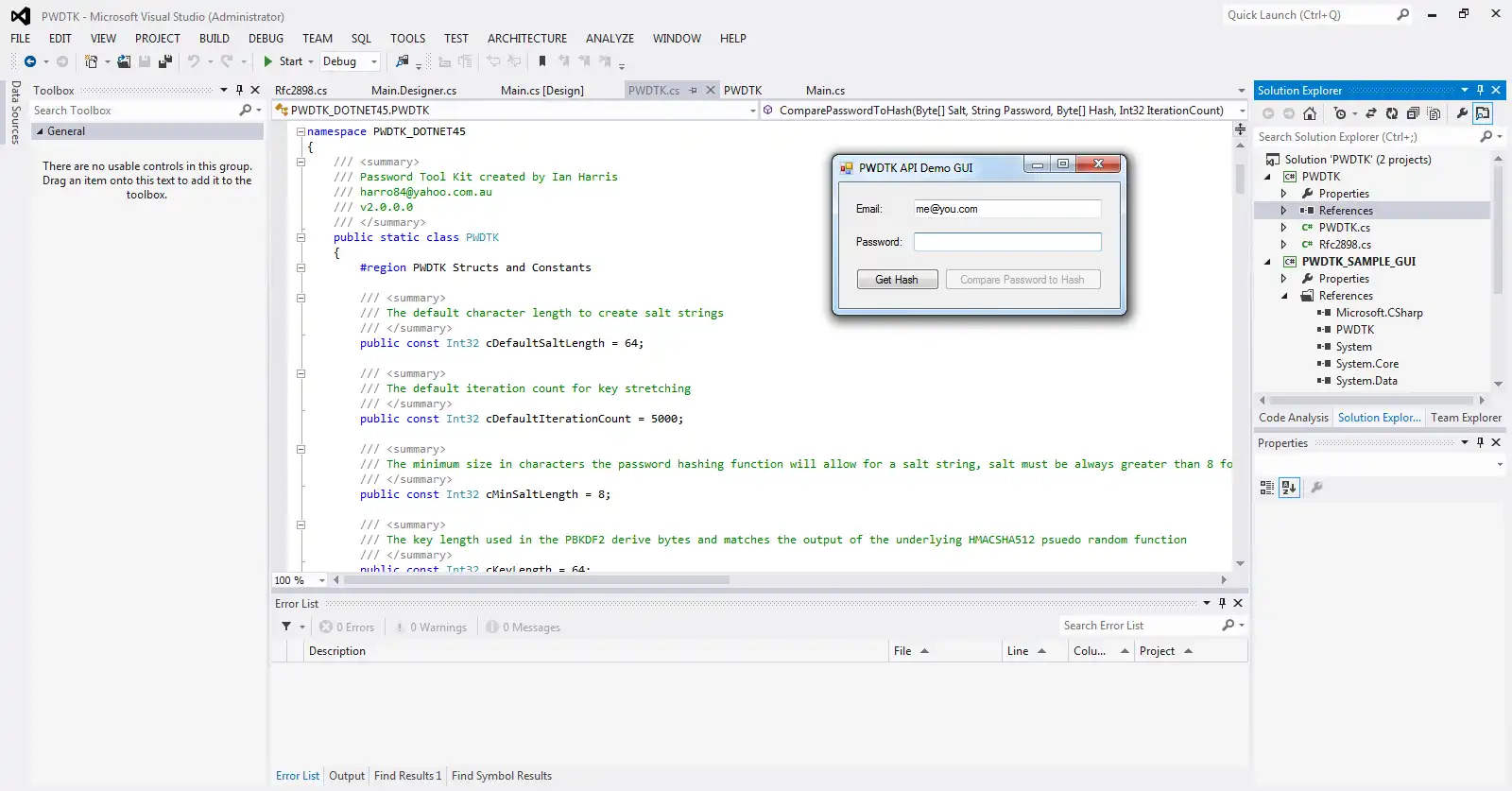
Task: Expand the PWDTK.cs tree node
Action: coord(1283,228)
